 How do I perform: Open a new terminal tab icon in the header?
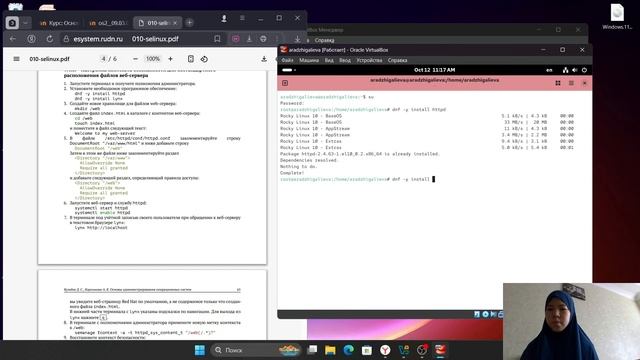(285, 83)
